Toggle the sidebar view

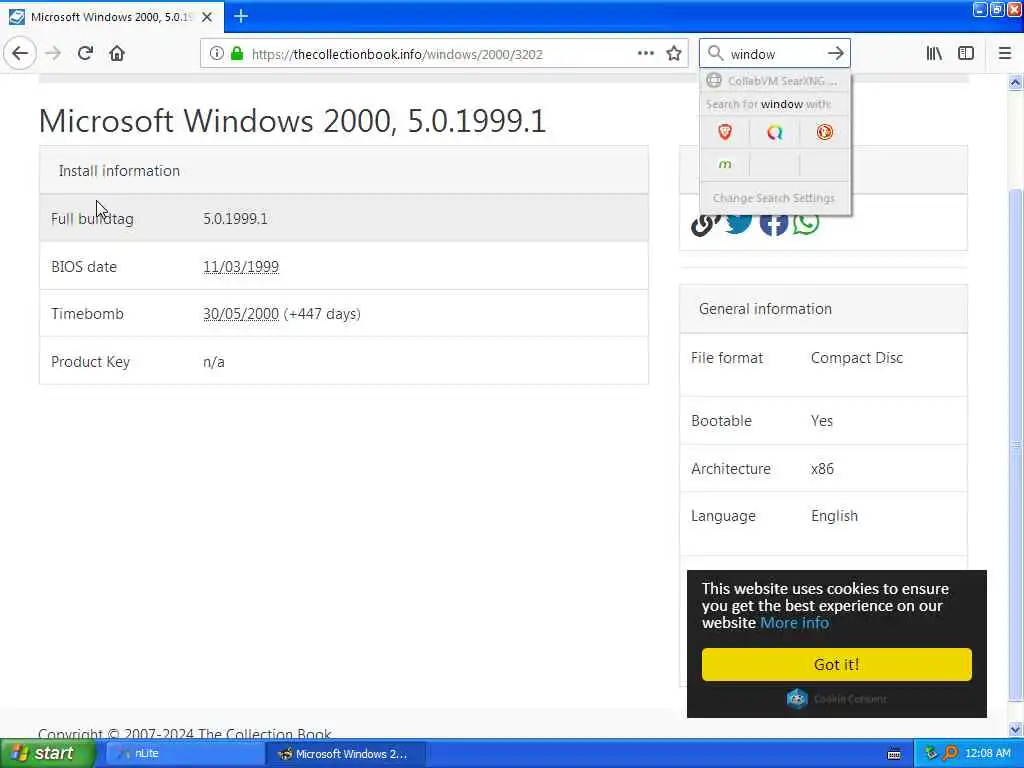[x=966, y=54]
